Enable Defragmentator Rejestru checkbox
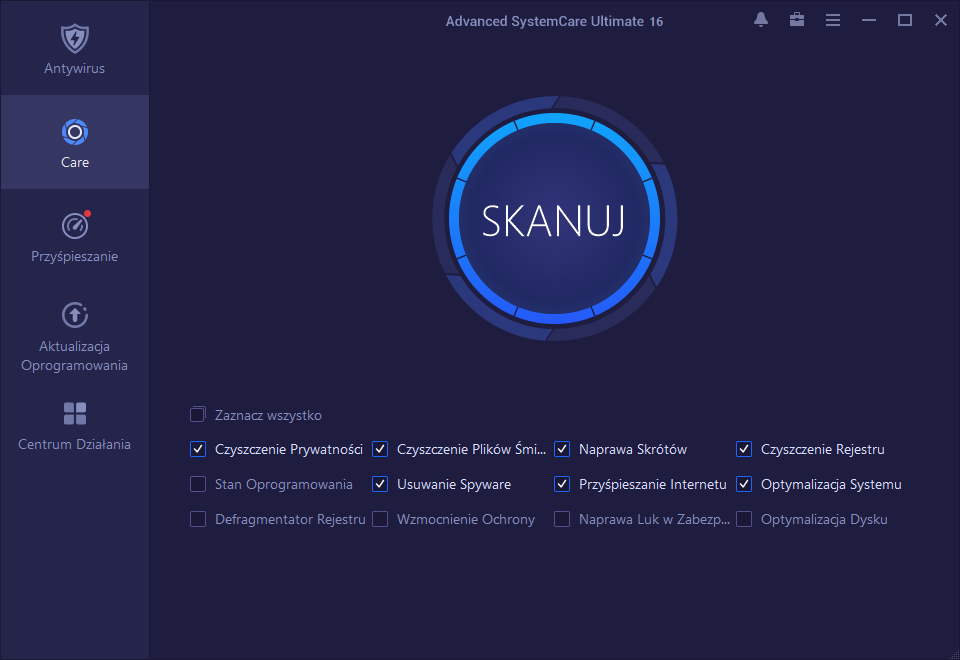Image resolution: width=960 pixels, height=660 pixels. pyautogui.click(x=198, y=519)
